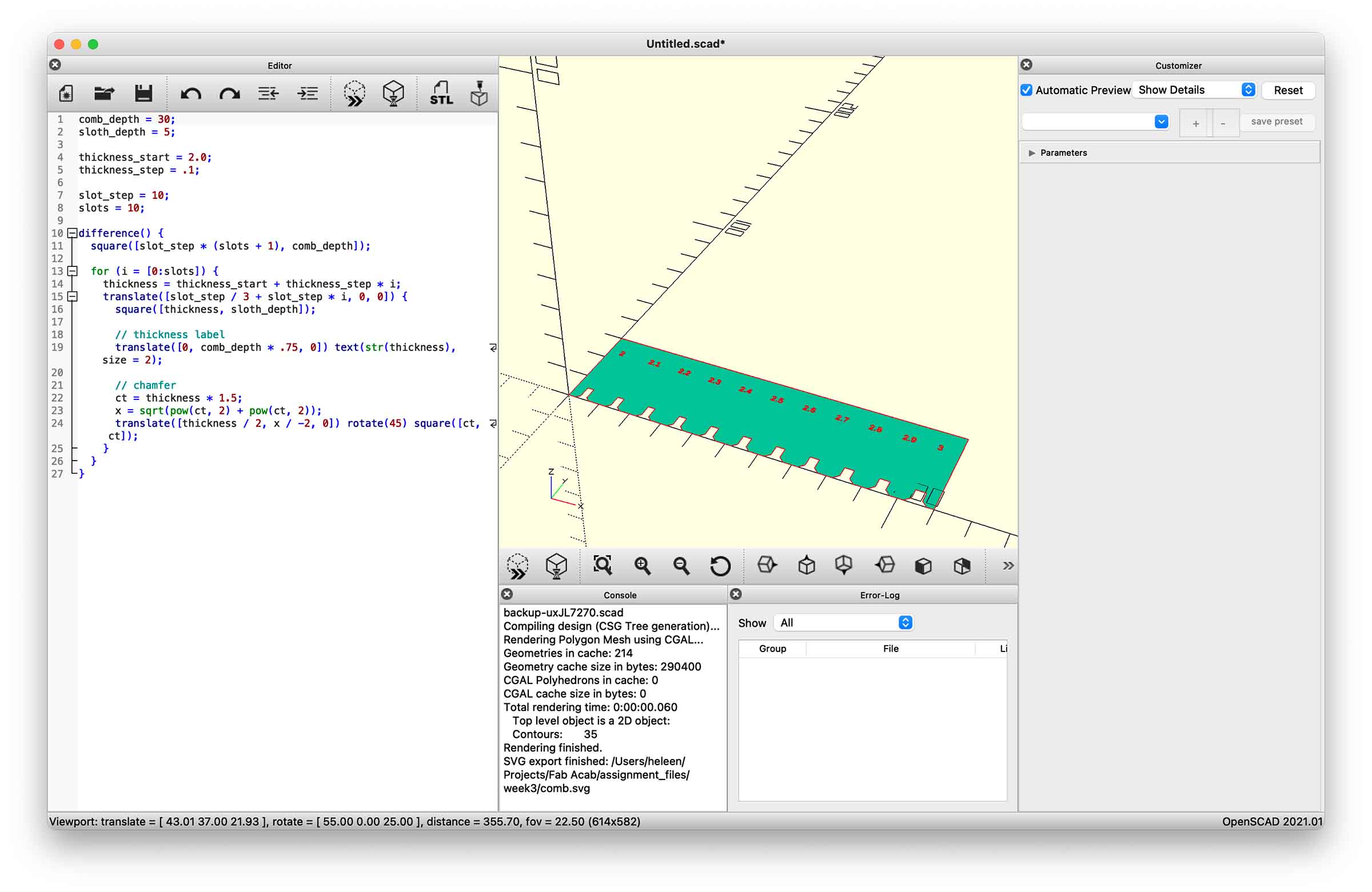Open a file with the folder icon

pos(105,93)
